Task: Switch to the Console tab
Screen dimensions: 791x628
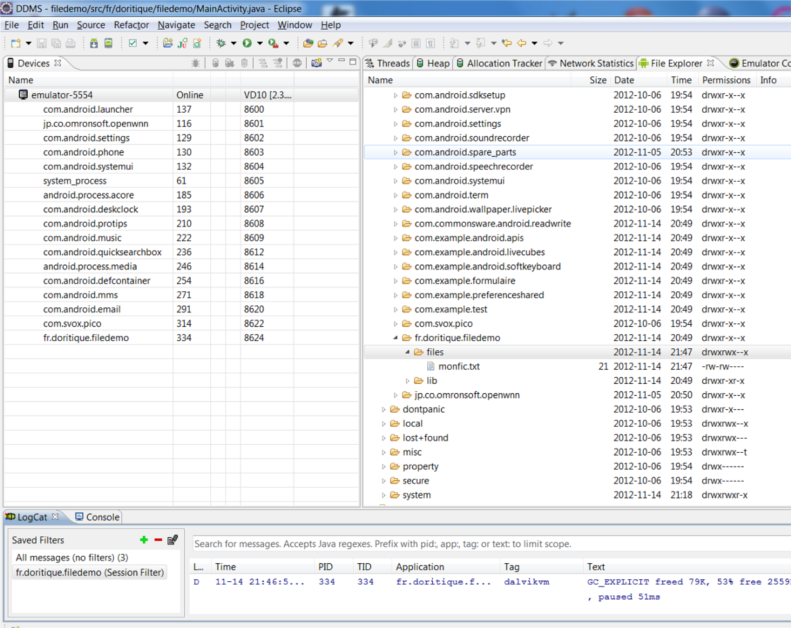Action: tap(96, 517)
